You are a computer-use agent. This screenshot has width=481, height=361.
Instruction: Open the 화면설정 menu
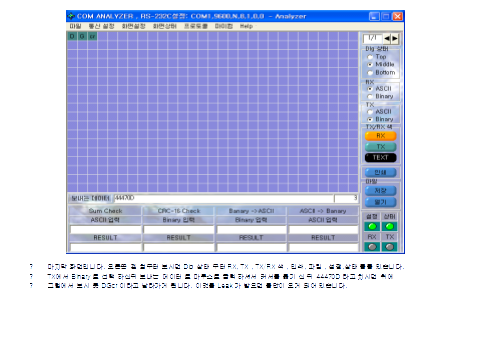(x=133, y=26)
